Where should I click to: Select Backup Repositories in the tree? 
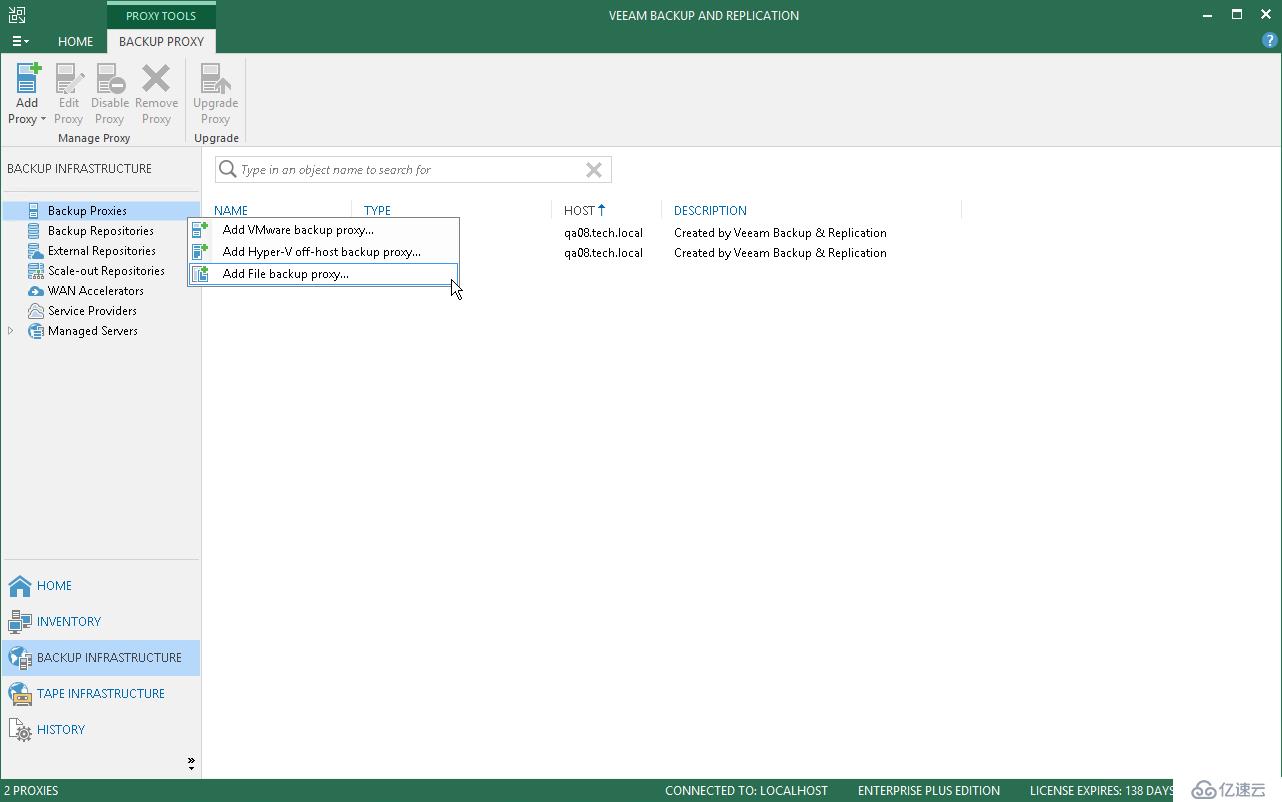(x=101, y=231)
